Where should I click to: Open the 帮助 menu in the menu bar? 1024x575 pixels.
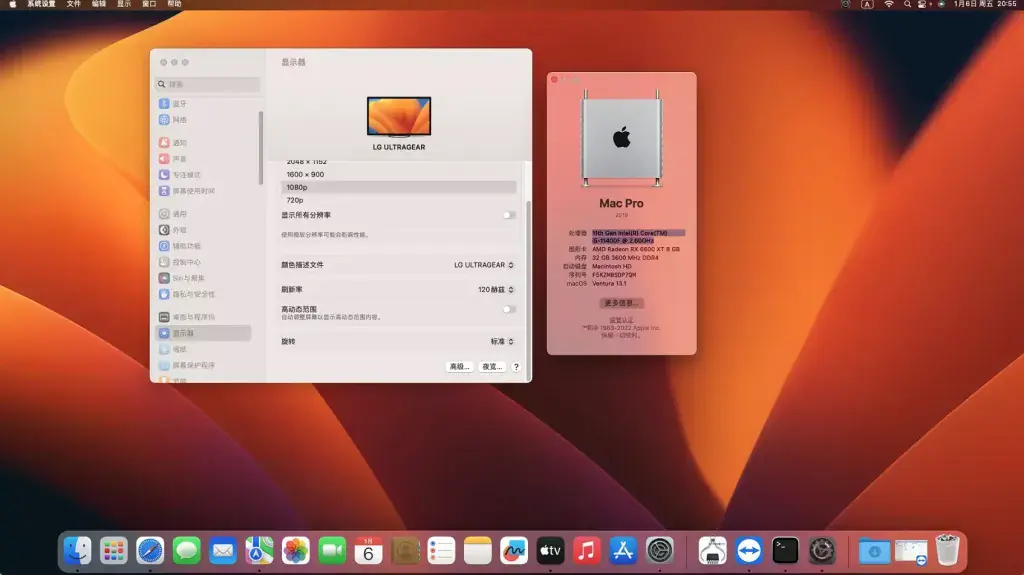(174, 4)
